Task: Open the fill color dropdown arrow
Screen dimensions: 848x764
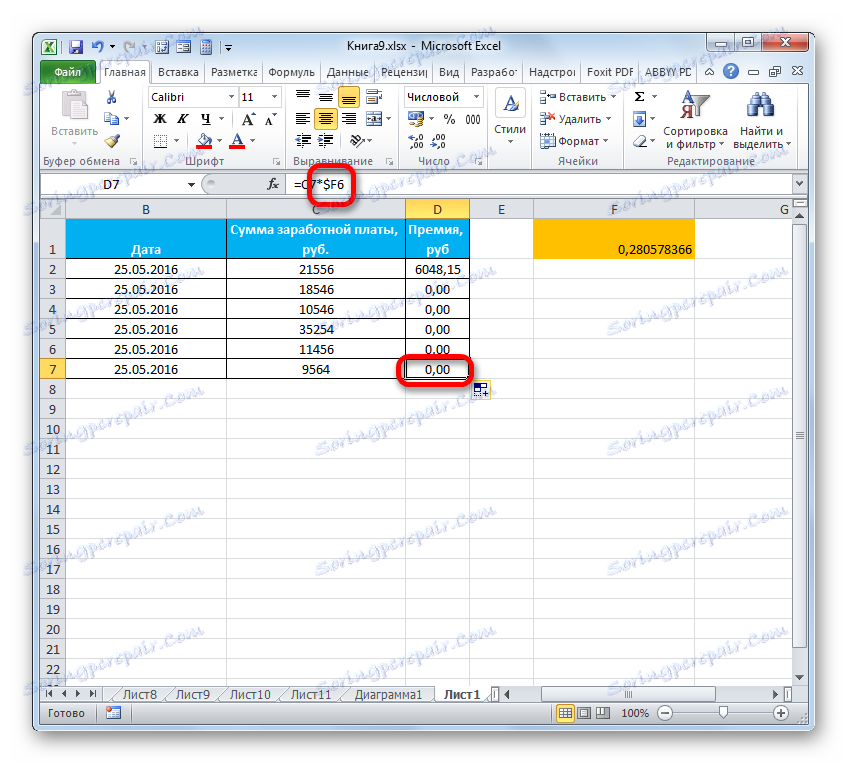Action: click(220, 141)
